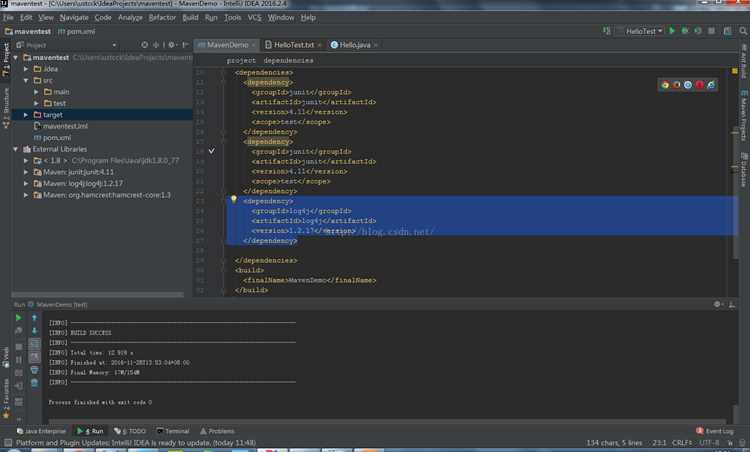Open HelloTest run configuration dropdown

(x=644, y=31)
